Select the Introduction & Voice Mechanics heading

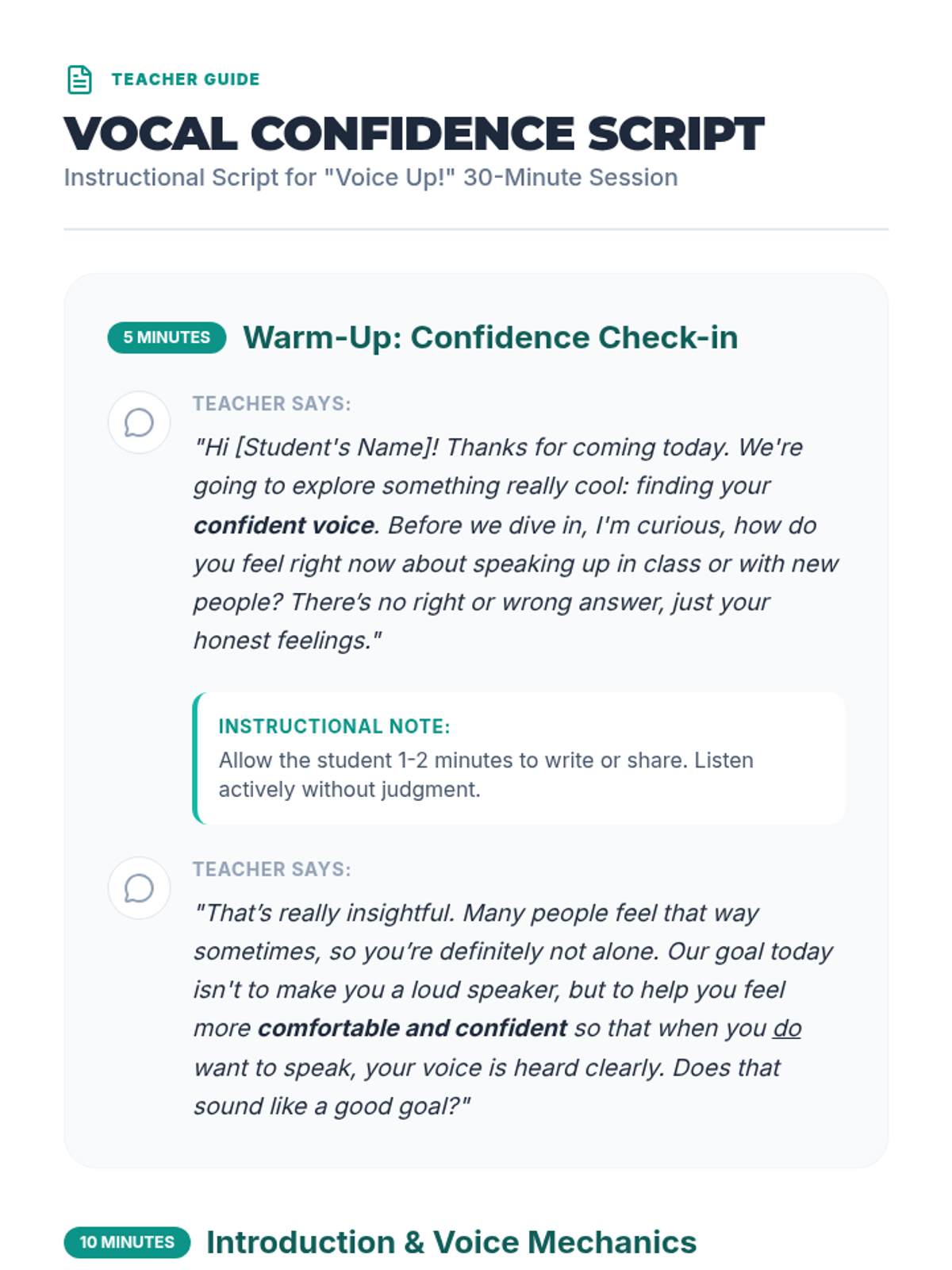pyautogui.click(x=451, y=1242)
